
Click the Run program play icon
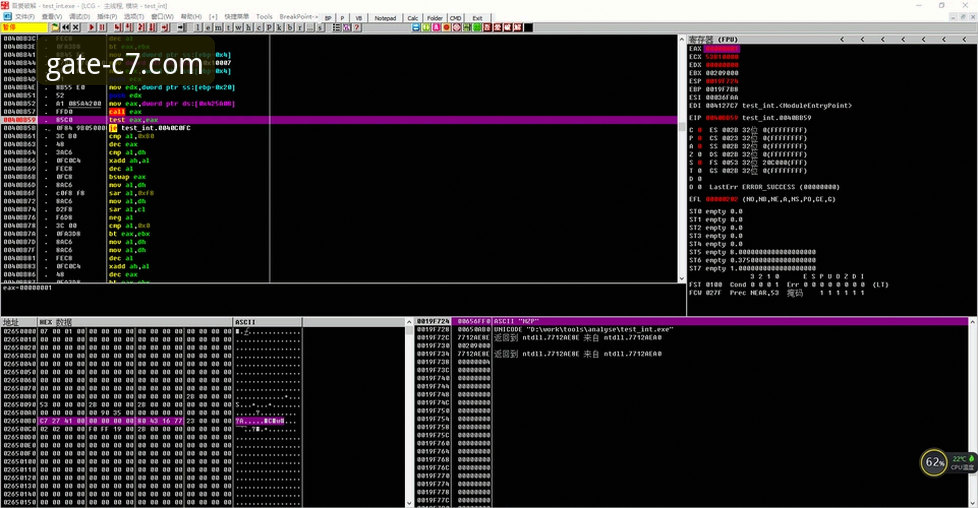[90, 28]
